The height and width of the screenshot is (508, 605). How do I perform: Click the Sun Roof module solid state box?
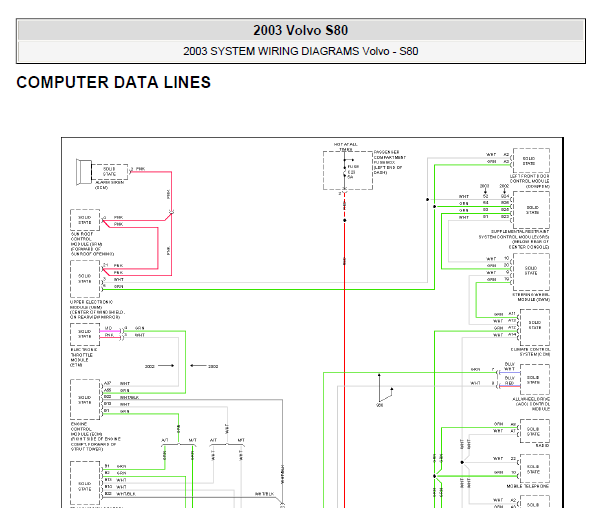pyautogui.click(x=85, y=220)
